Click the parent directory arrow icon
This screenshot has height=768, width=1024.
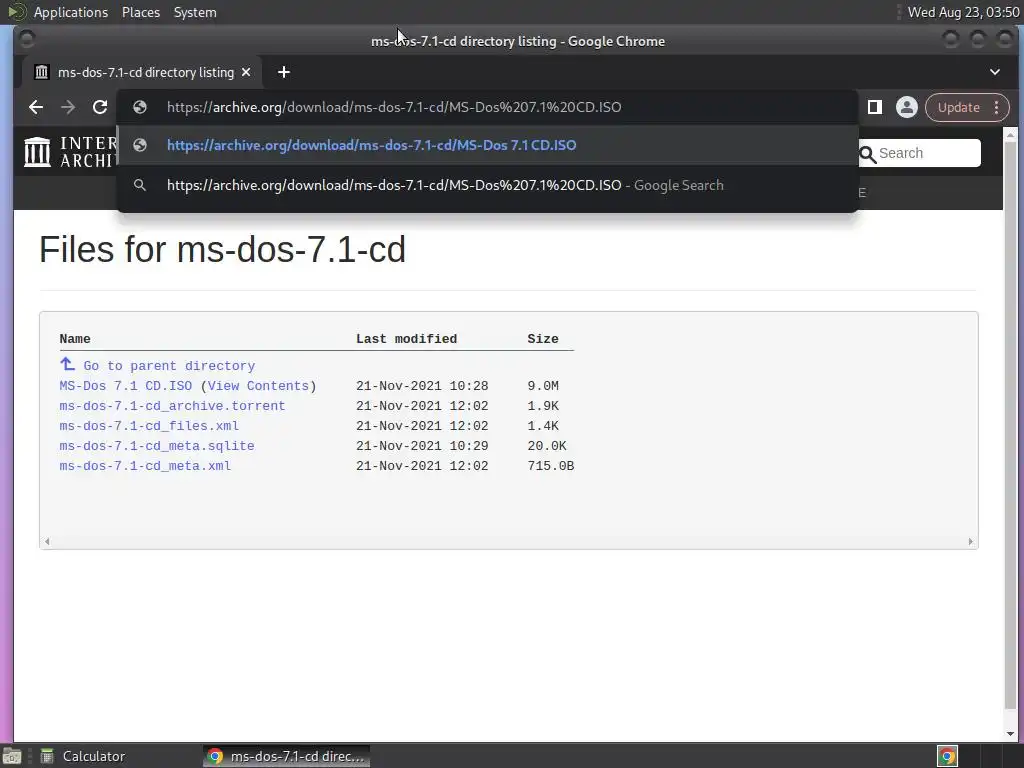[67, 364]
